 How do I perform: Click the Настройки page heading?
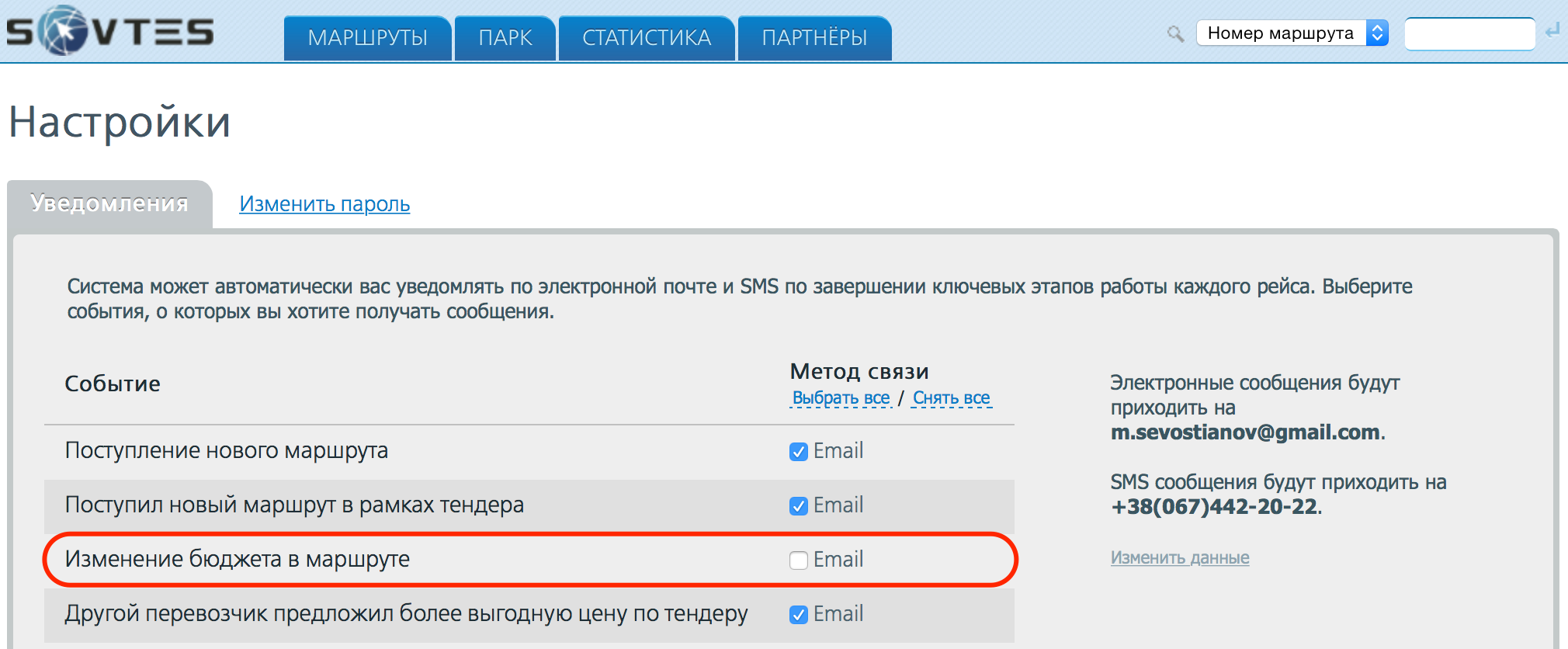pyautogui.click(x=120, y=122)
